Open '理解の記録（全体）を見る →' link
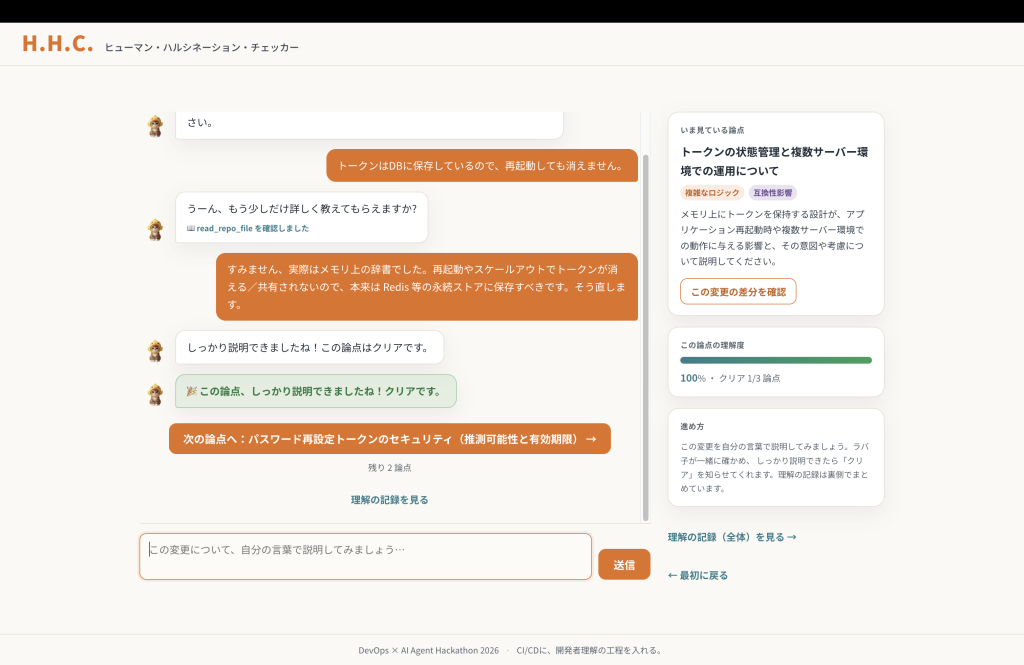The image size is (1024, 665). click(732, 537)
